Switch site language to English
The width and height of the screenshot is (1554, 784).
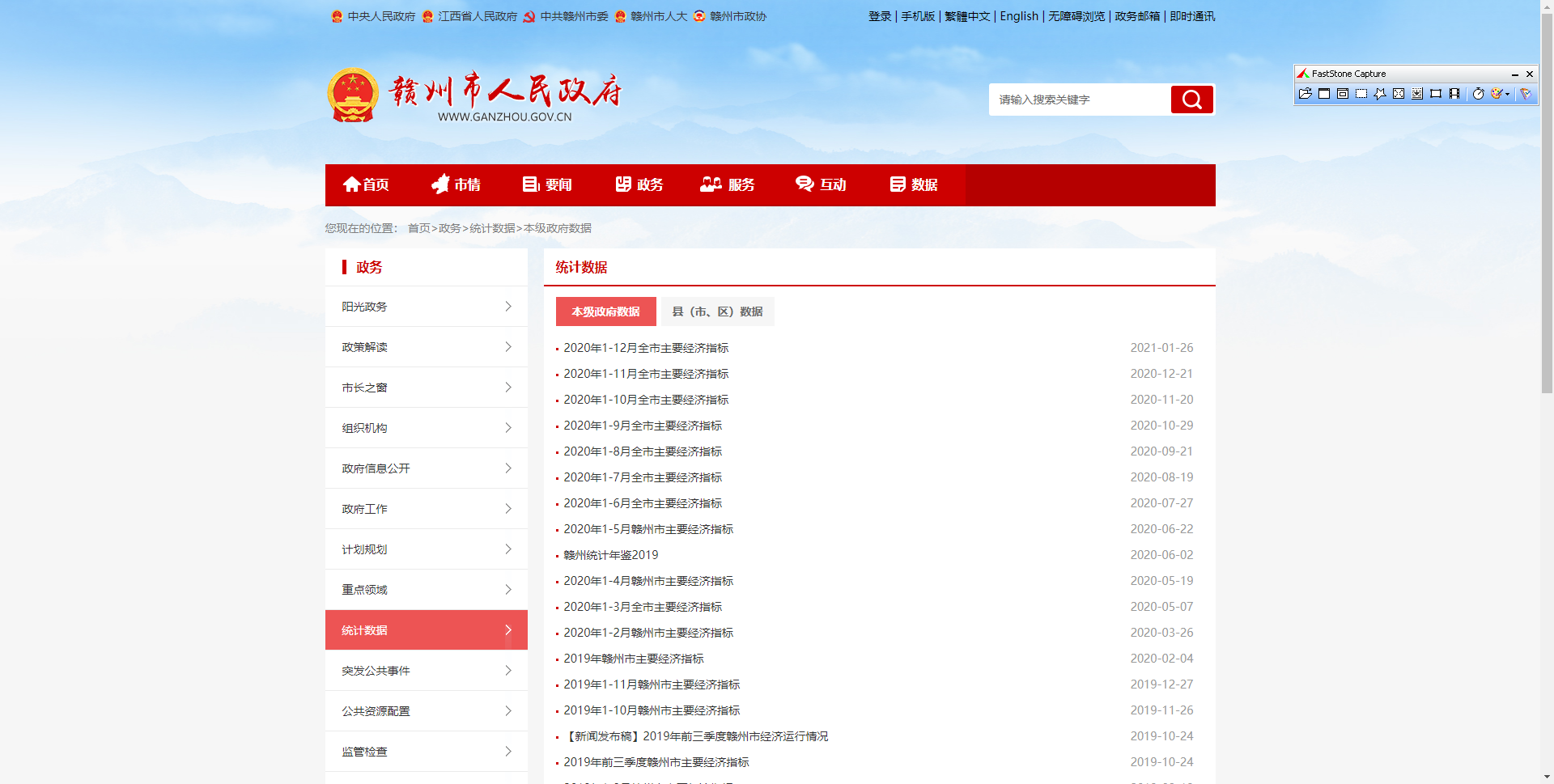(1019, 16)
